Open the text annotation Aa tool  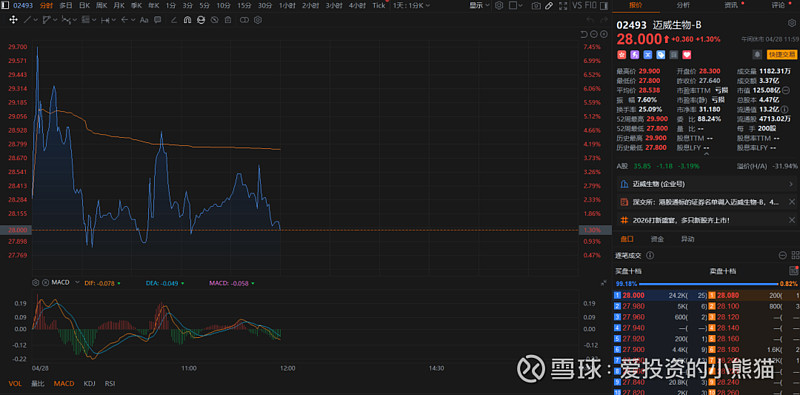144,20
